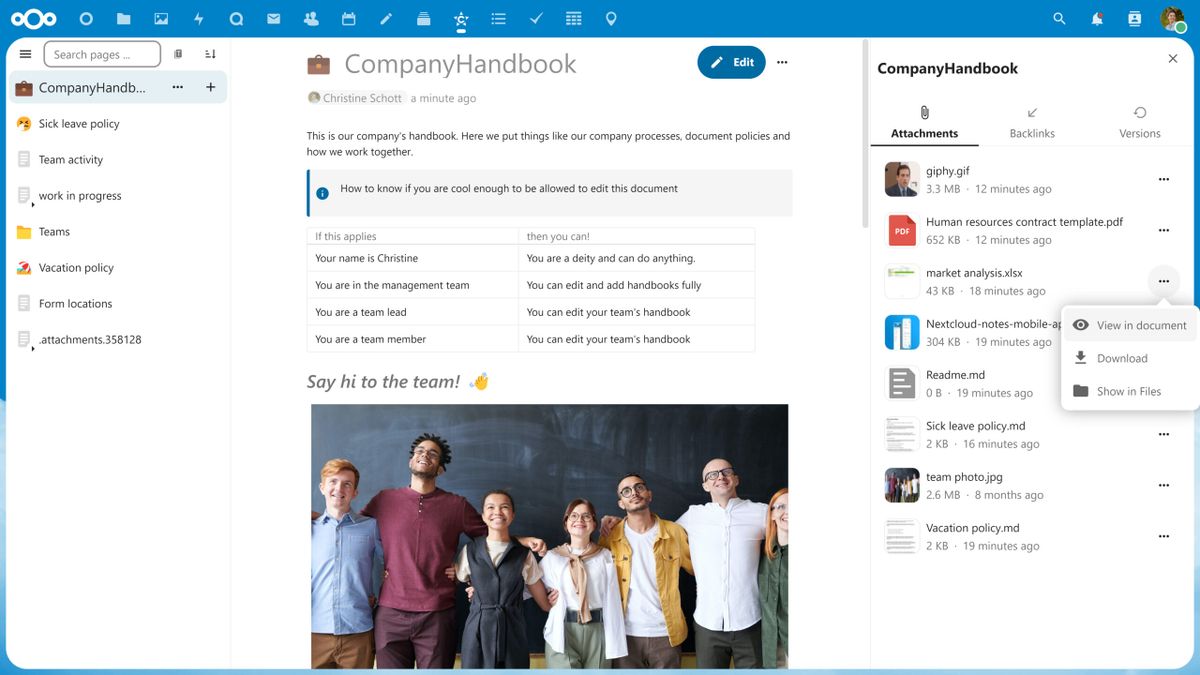The image size is (1200, 675).
Task: Open the Photos app from the header
Action: (161, 18)
